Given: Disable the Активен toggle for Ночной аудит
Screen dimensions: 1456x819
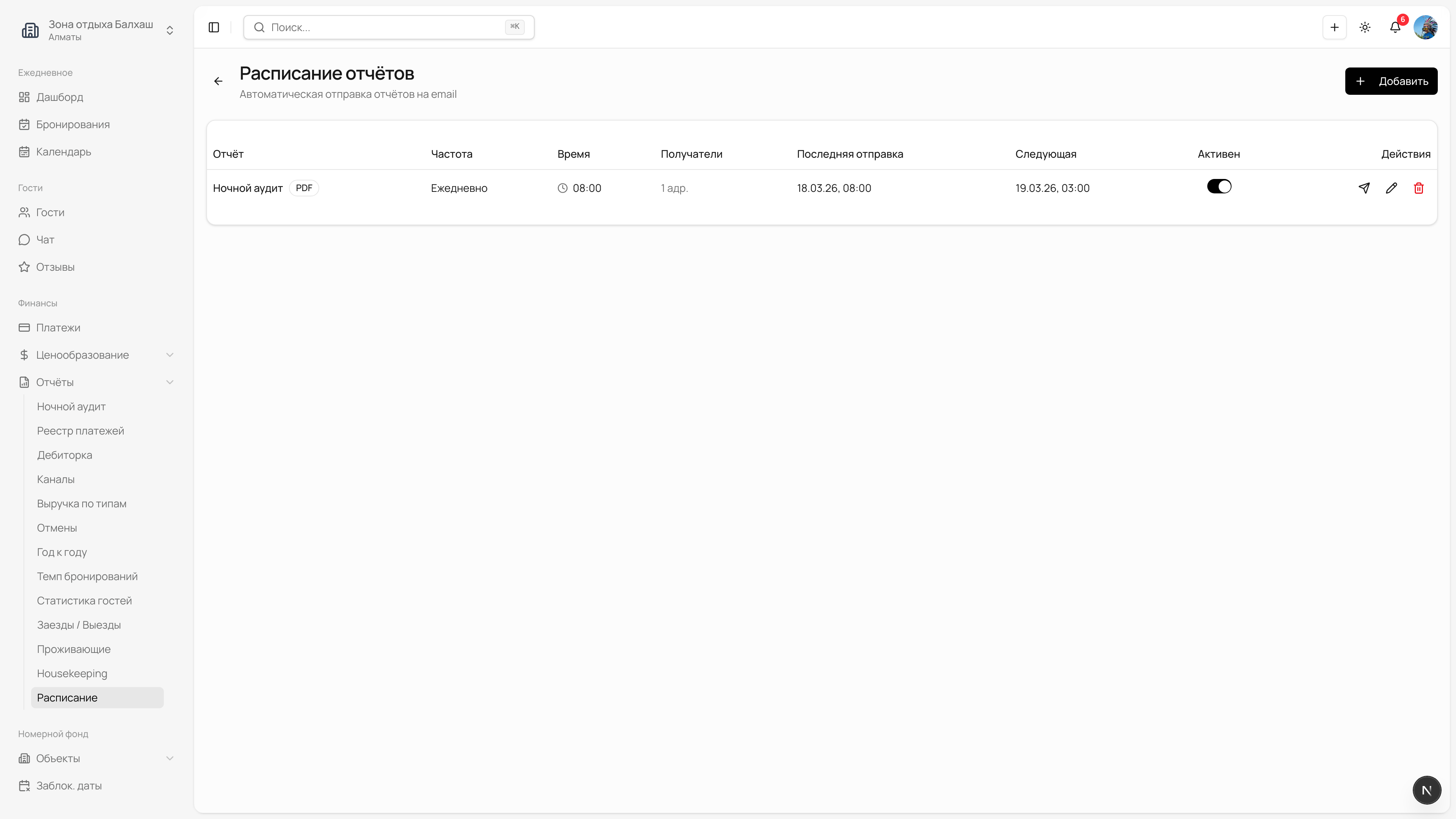Looking at the screenshot, I should 1219,187.
